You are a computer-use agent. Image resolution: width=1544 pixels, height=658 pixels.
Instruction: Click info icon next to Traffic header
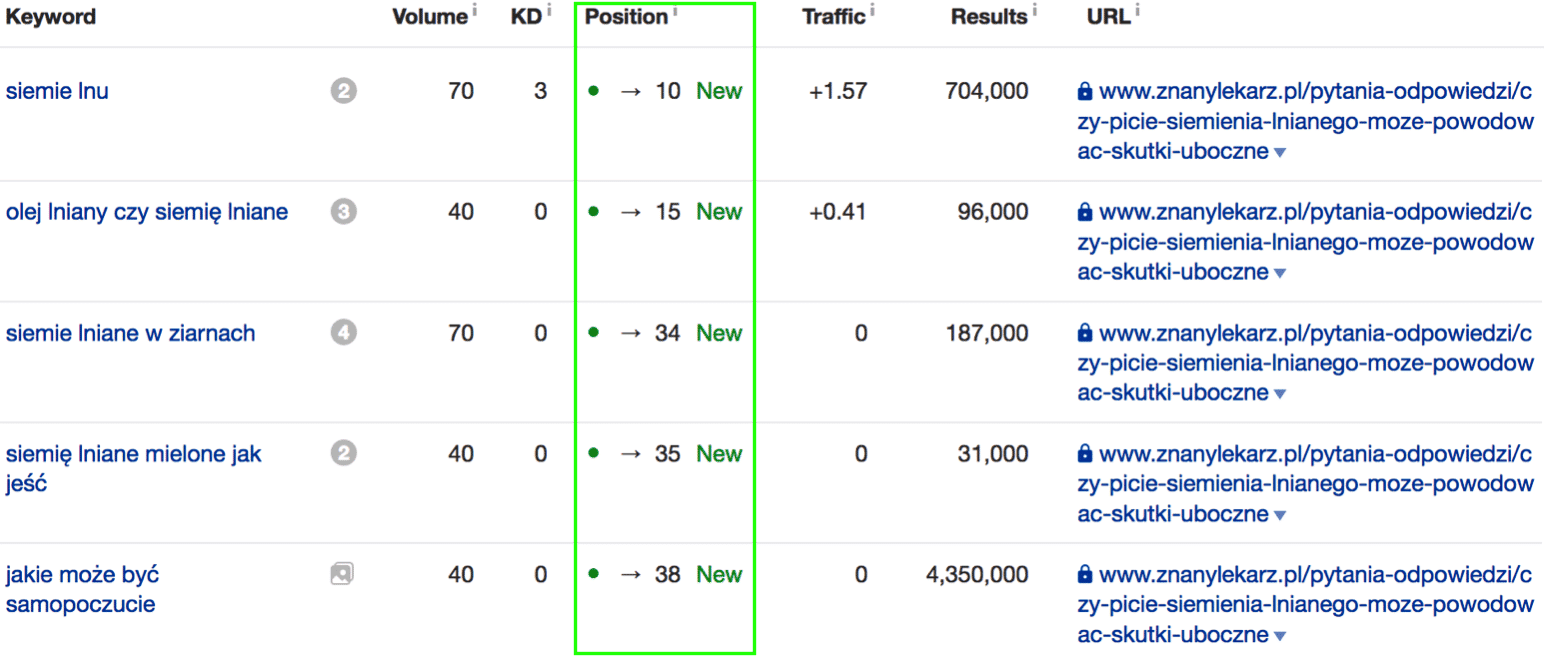pos(872,12)
